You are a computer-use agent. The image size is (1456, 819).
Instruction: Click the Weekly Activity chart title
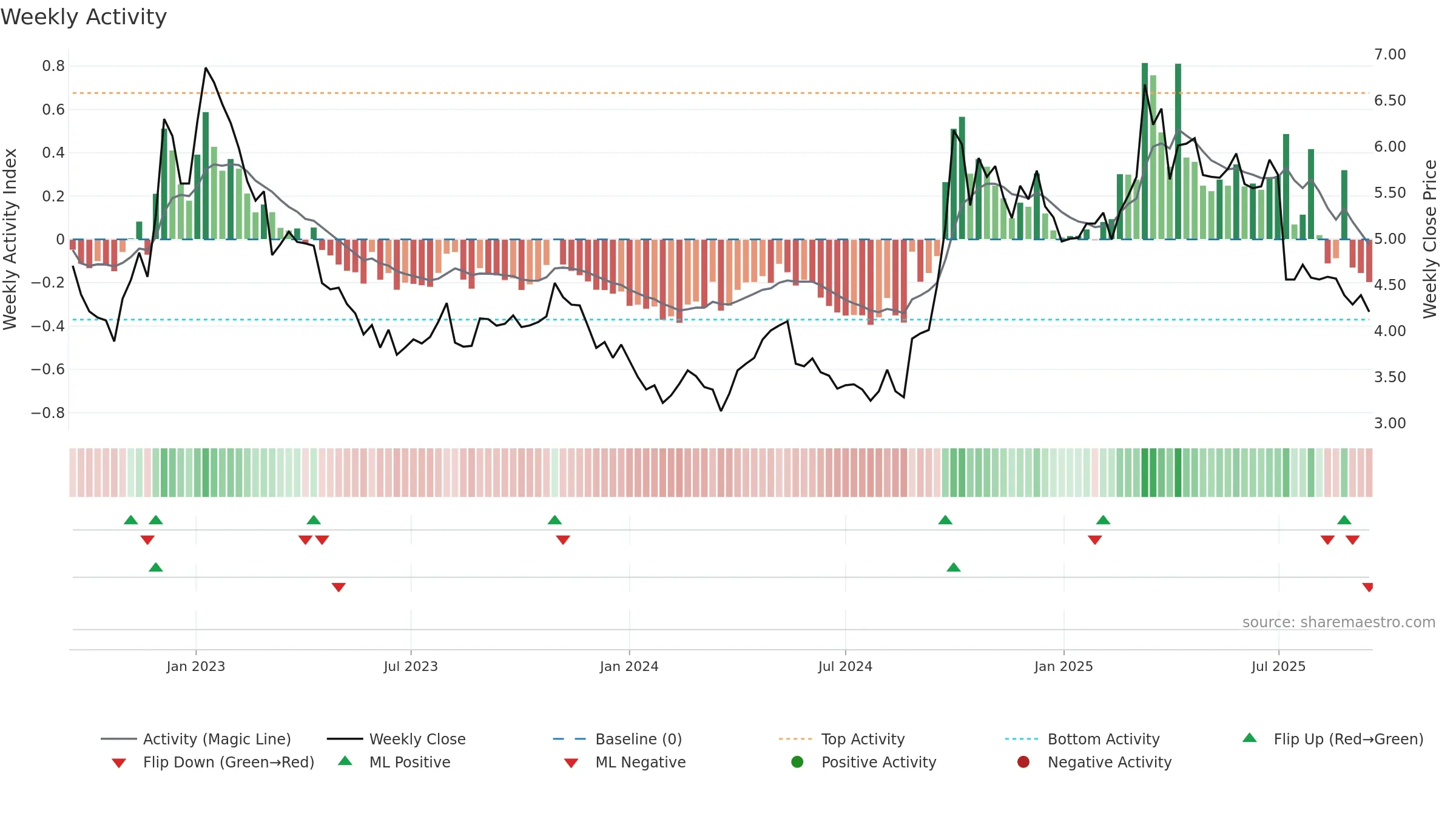[84, 17]
